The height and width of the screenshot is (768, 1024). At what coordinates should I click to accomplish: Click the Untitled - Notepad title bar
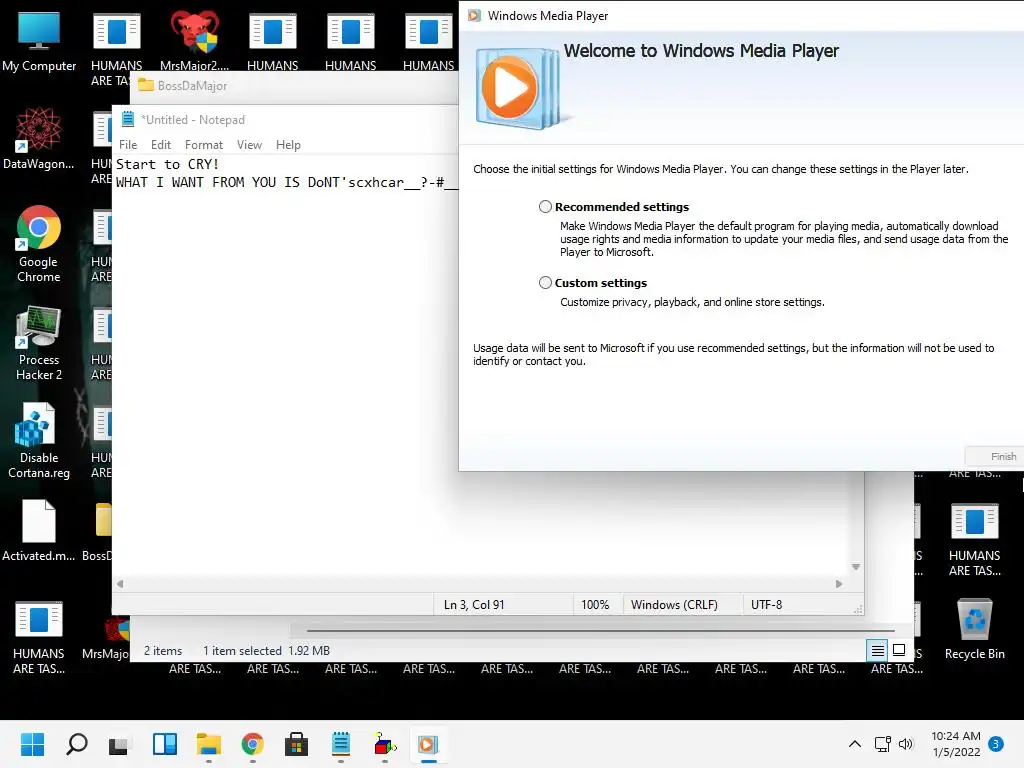287,120
